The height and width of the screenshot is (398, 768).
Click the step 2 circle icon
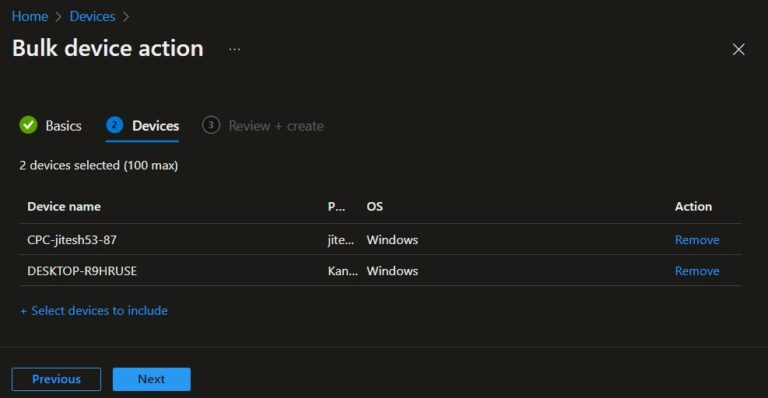[x=115, y=125]
